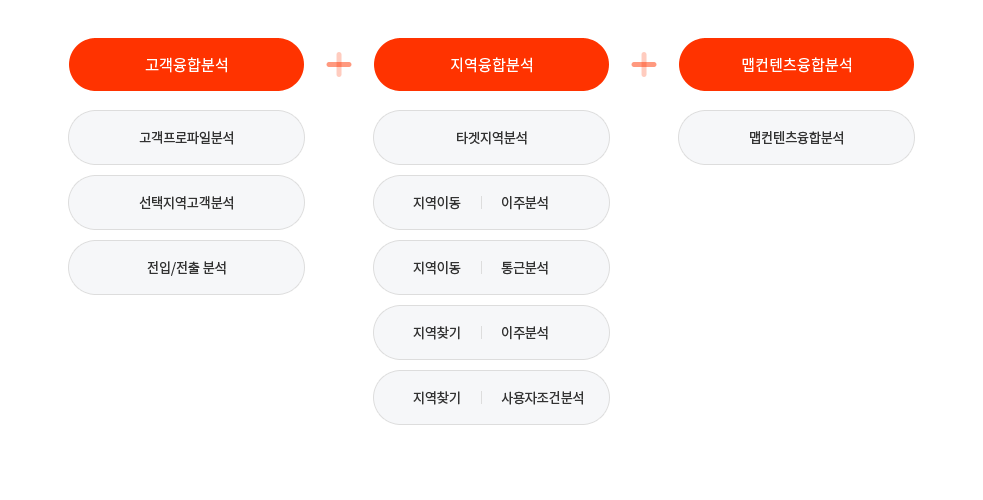Click 통근분석 in the 지역이동 pill
The width and height of the screenshot is (983, 500).
click(x=525, y=268)
